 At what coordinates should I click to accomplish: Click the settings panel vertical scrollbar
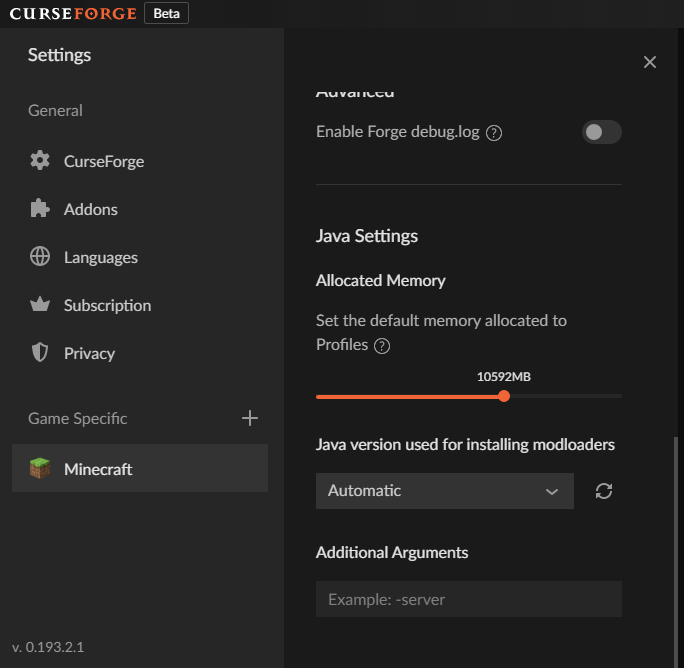(676, 550)
